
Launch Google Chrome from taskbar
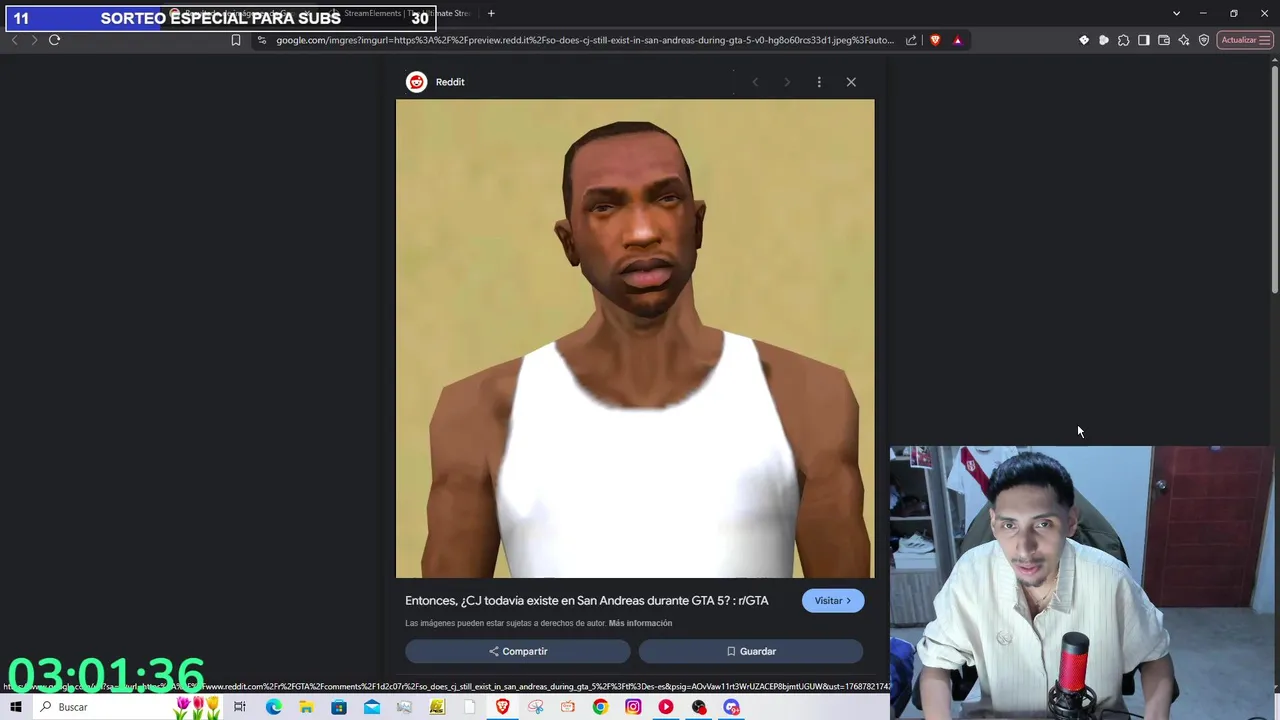pyautogui.click(x=600, y=707)
